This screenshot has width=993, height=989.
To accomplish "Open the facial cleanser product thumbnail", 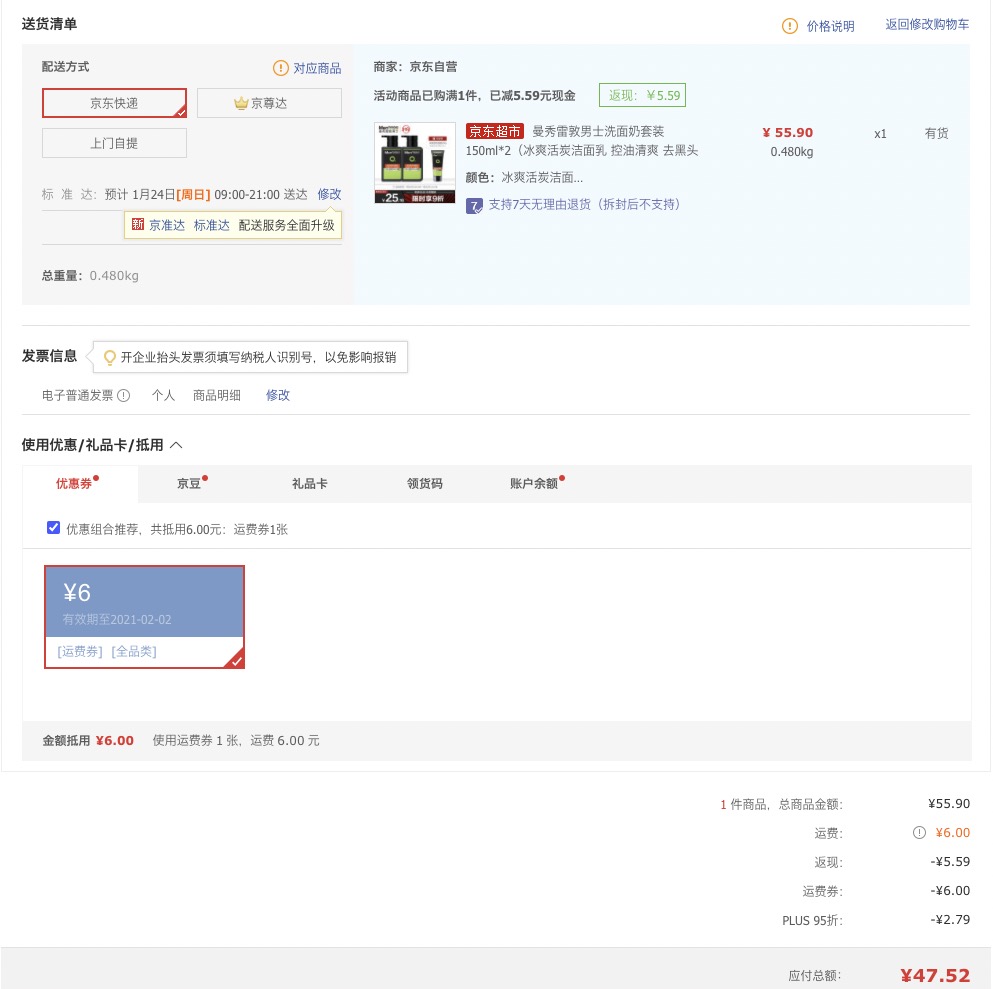I will 415,163.
